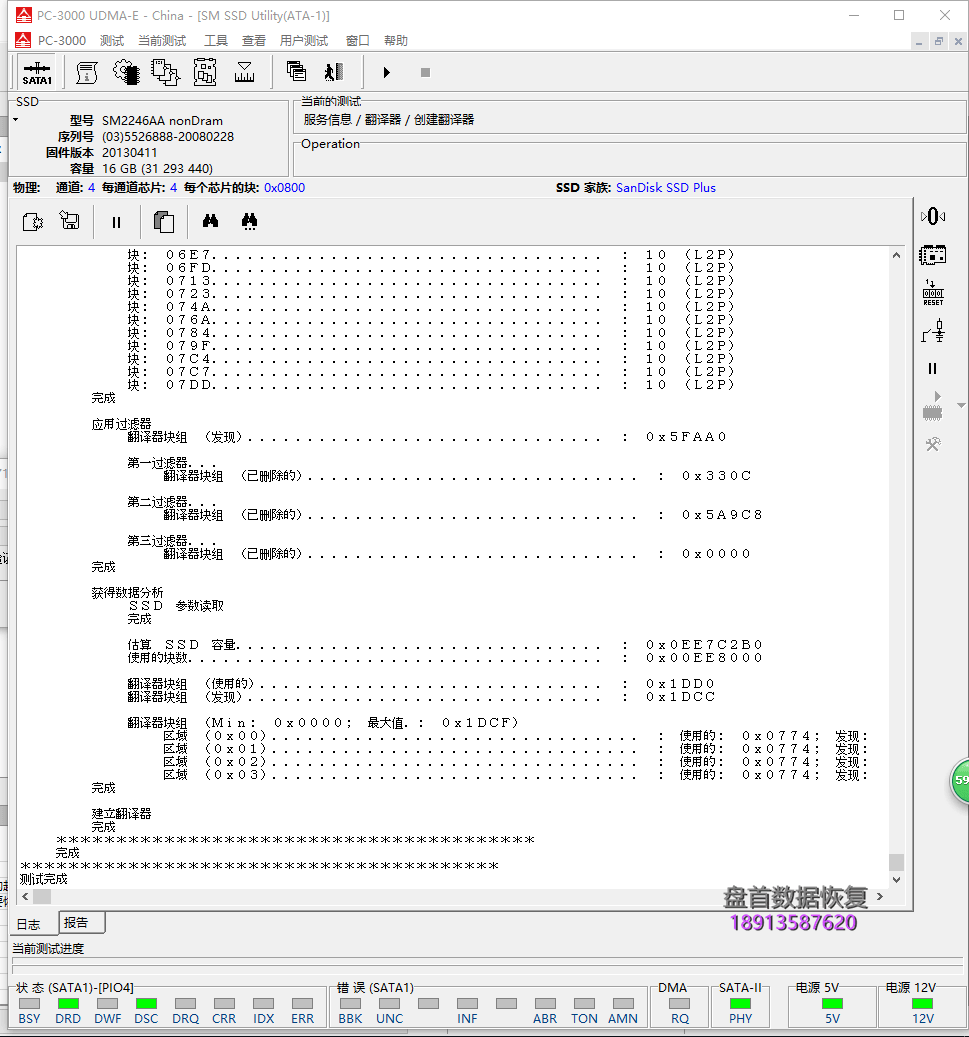Save the log with the floppy icon

point(69,220)
